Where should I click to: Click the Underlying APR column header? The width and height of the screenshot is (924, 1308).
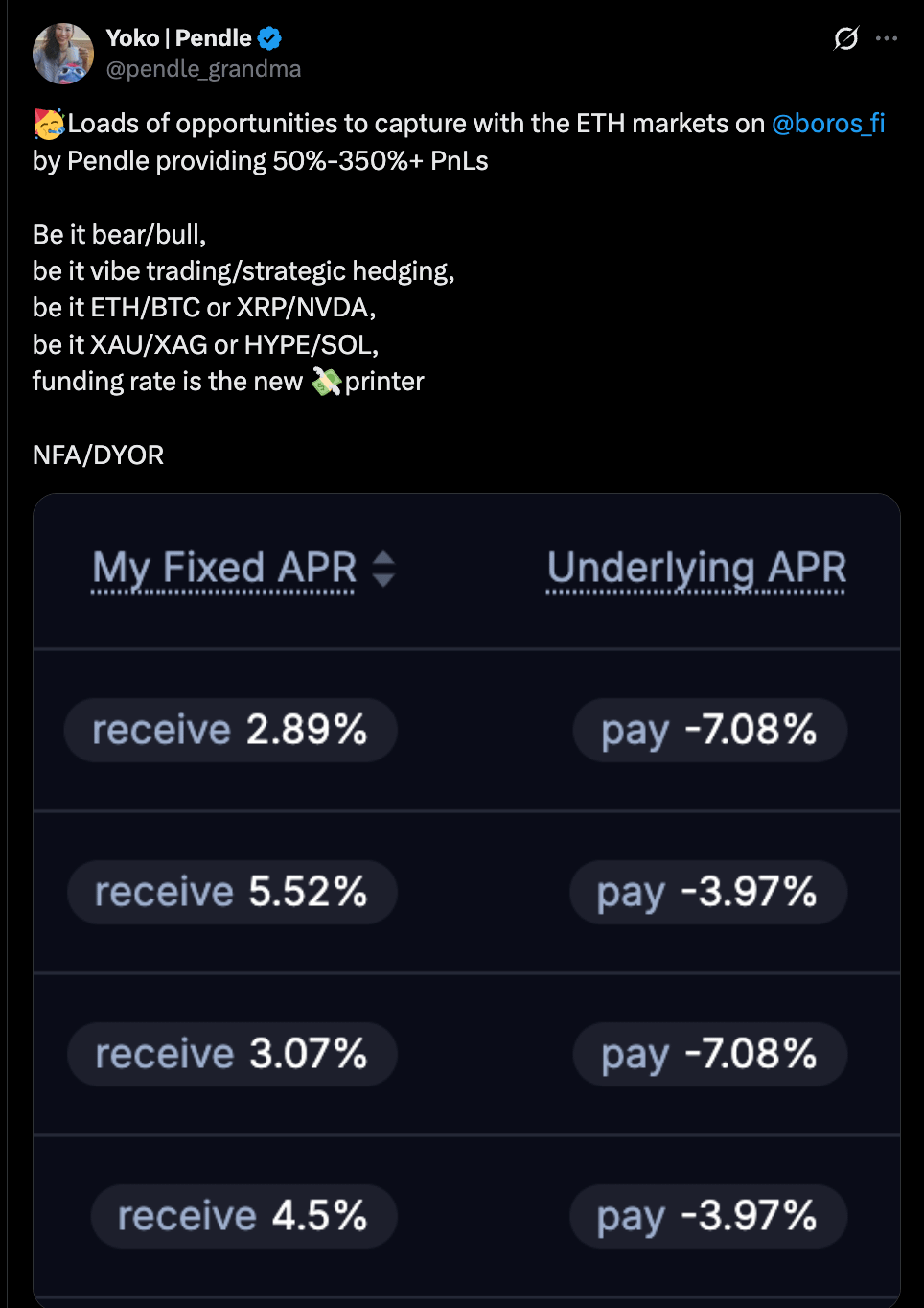[697, 569]
